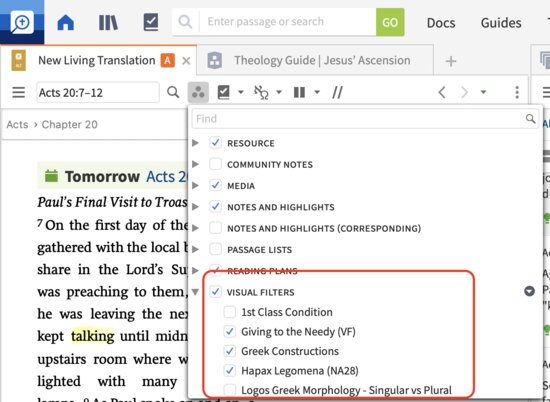
Task: Click the New Living Translation resource icon
Action: pyautogui.click(x=19, y=60)
